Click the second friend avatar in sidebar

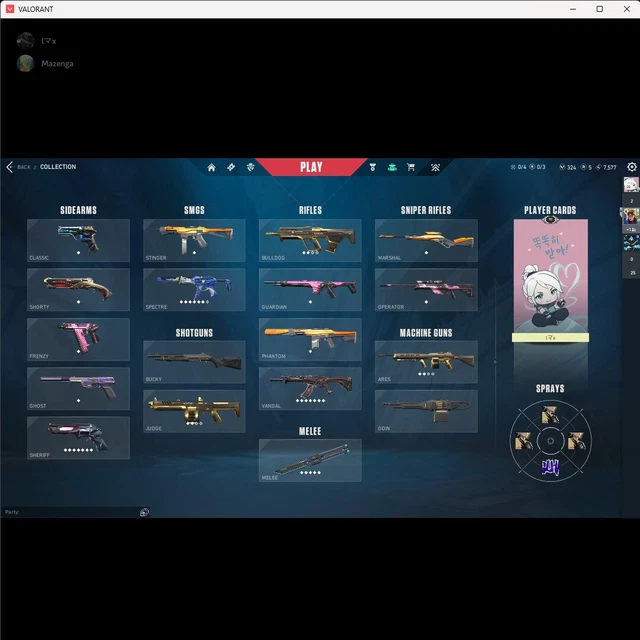click(x=631, y=216)
